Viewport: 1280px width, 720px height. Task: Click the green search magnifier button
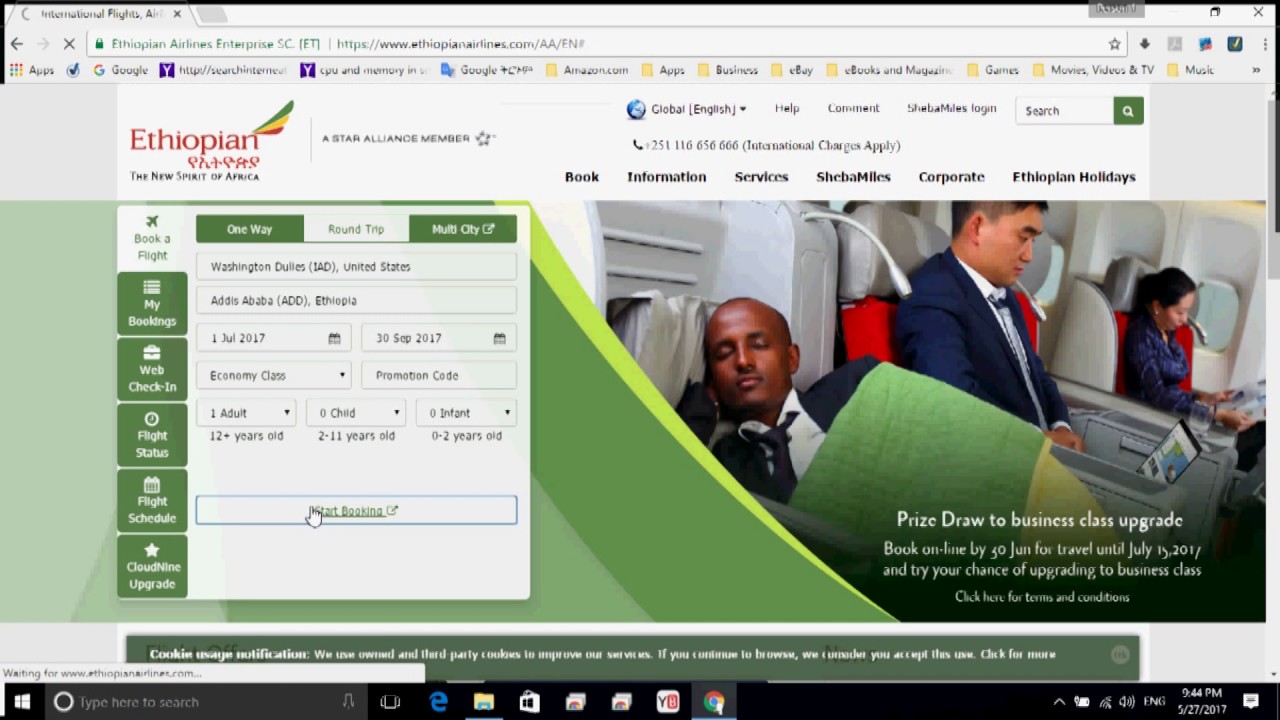tap(1128, 111)
